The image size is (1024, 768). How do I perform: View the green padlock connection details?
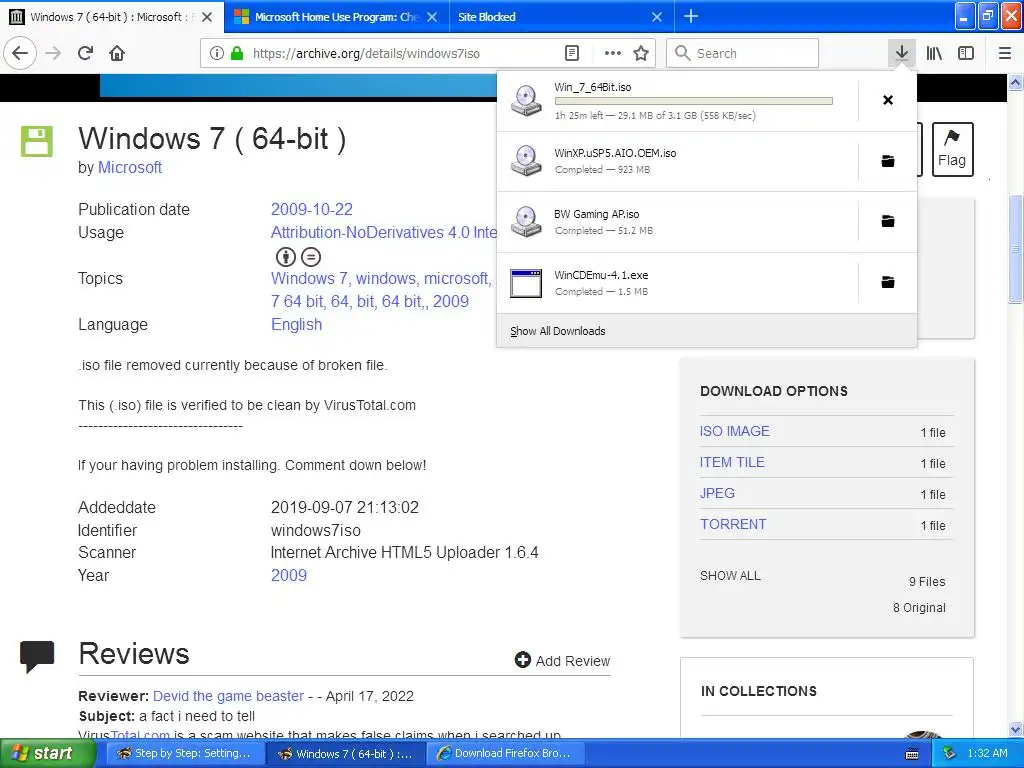(x=237, y=53)
